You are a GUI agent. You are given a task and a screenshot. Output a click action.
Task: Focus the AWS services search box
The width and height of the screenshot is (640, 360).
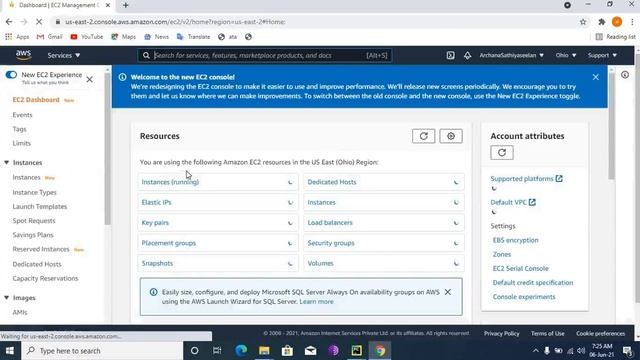click(264, 55)
